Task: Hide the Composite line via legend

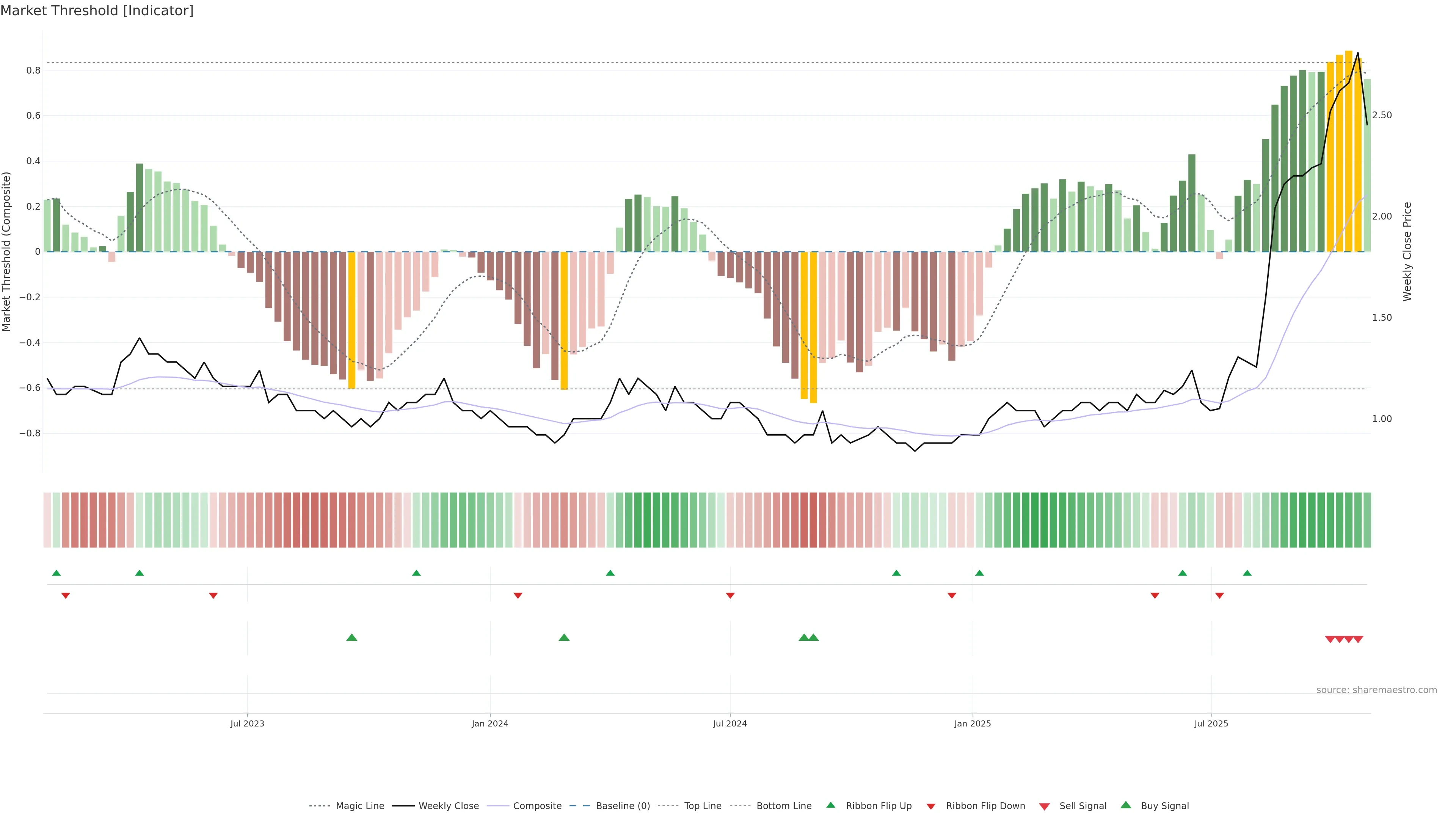Action: (537, 806)
